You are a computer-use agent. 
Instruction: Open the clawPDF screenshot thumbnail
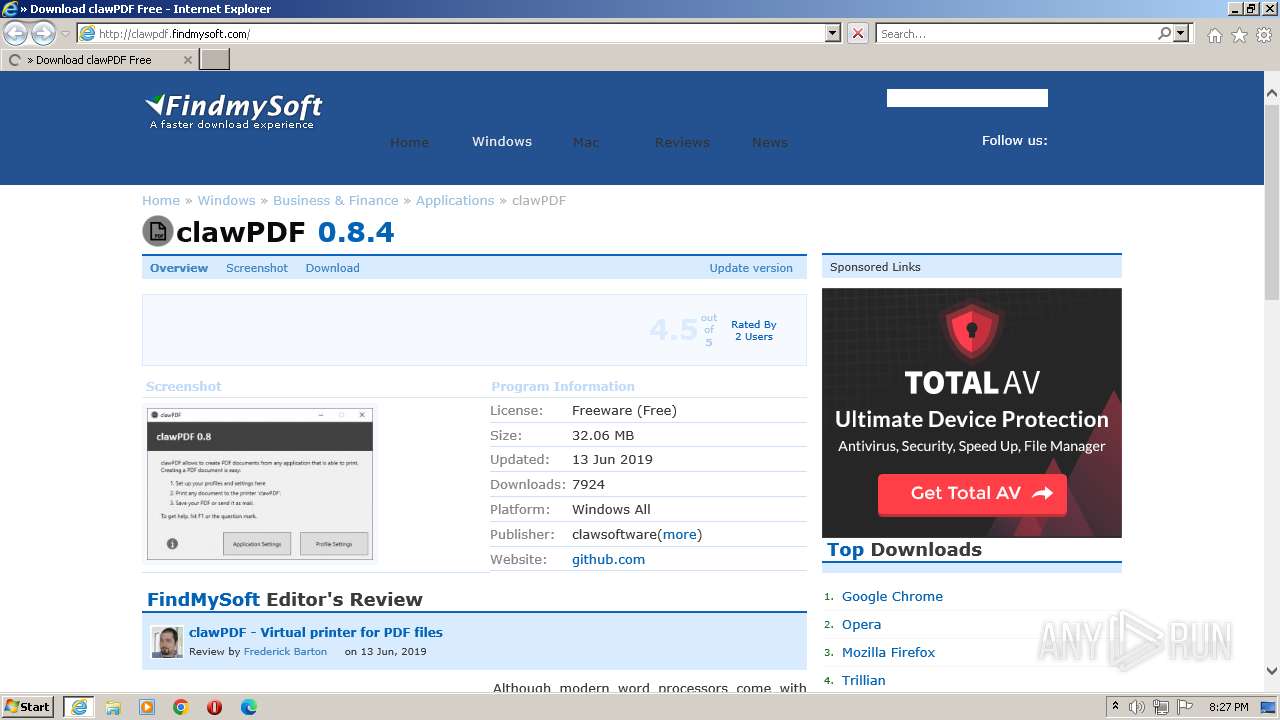(x=260, y=484)
